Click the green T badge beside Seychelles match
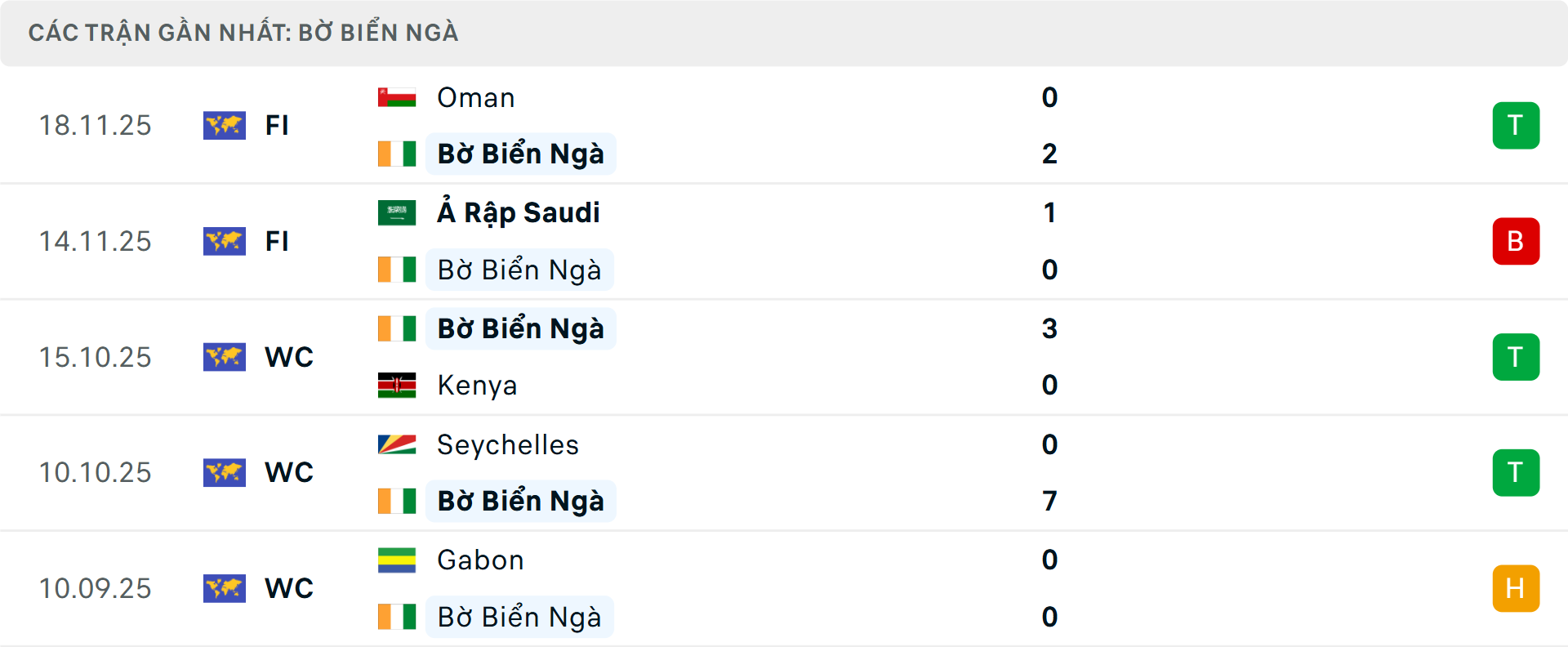The image size is (1568, 647). [x=1516, y=472]
